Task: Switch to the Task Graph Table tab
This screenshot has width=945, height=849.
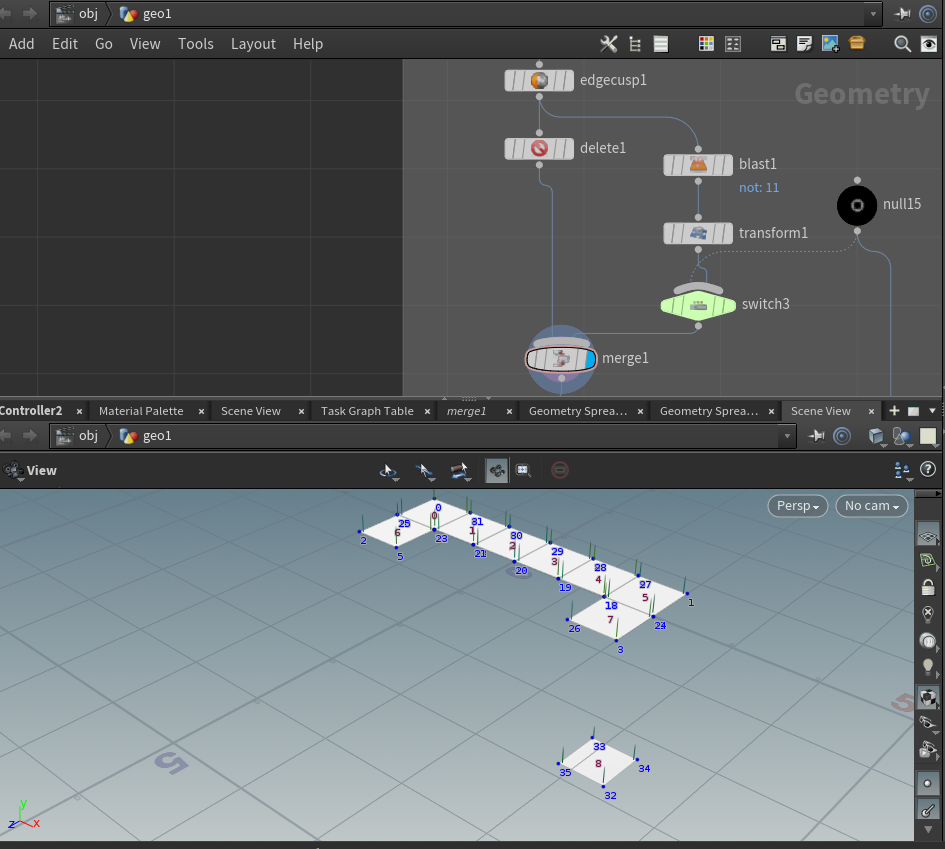Action: click(367, 411)
